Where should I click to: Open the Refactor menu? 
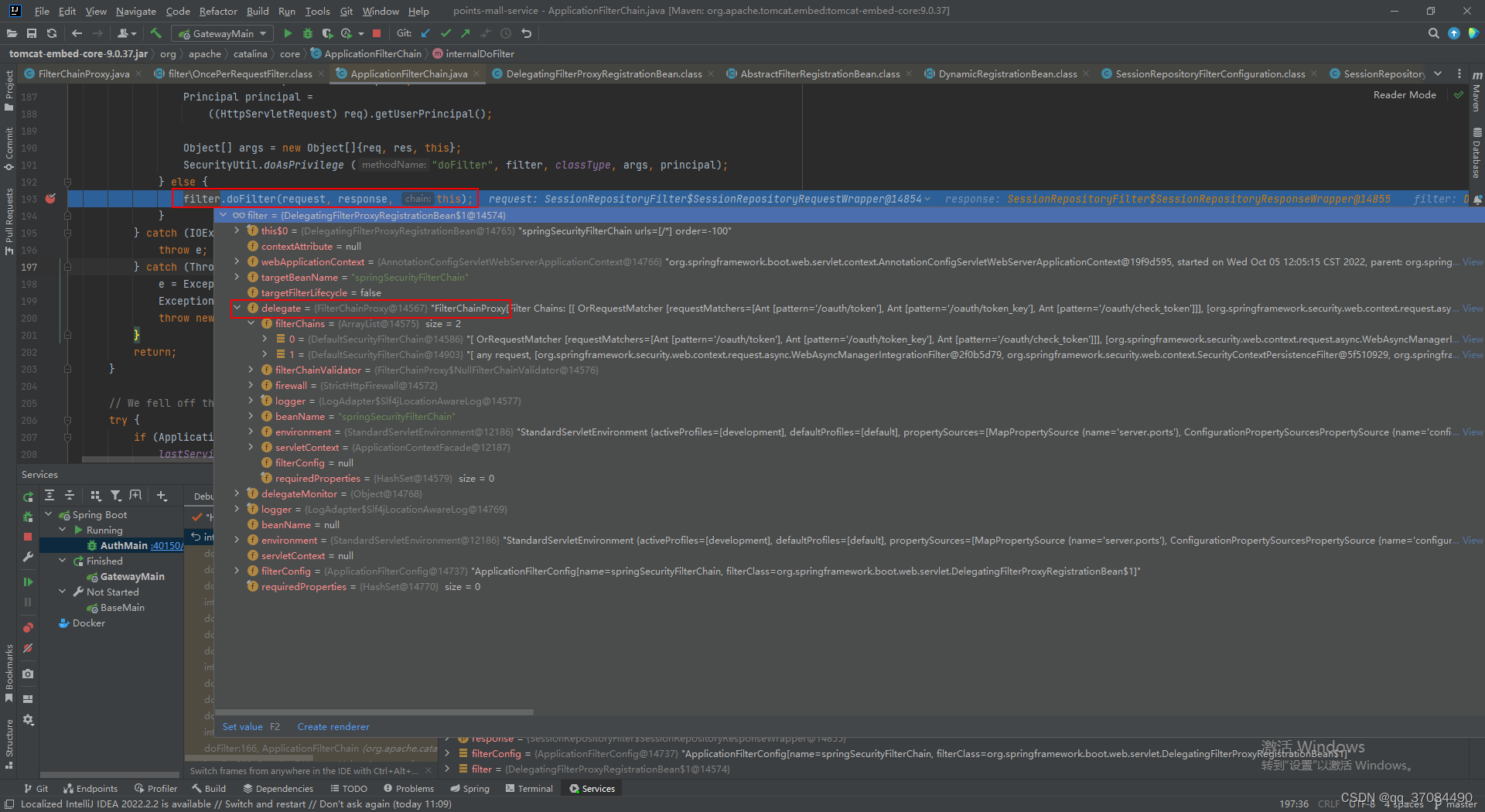[218, 11]
